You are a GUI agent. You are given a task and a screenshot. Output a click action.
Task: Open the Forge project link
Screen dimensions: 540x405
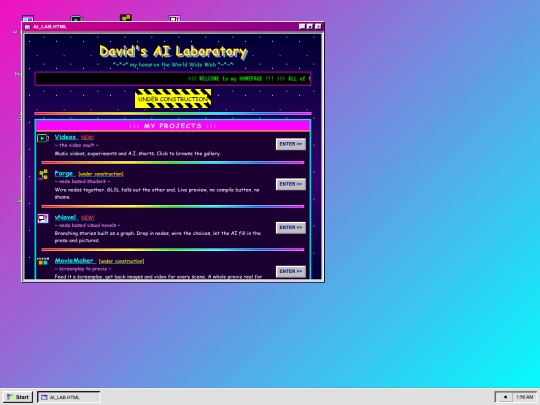pyautogui.click(x=64, y=174)
